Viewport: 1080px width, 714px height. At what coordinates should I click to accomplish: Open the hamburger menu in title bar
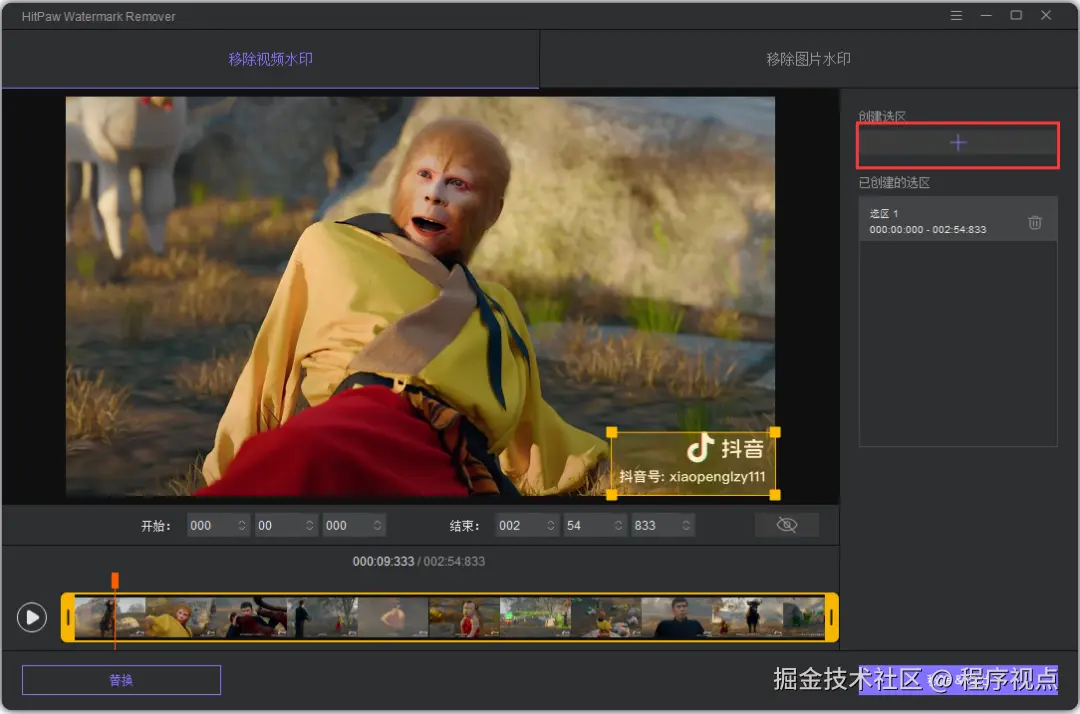[x=956, y=15]
